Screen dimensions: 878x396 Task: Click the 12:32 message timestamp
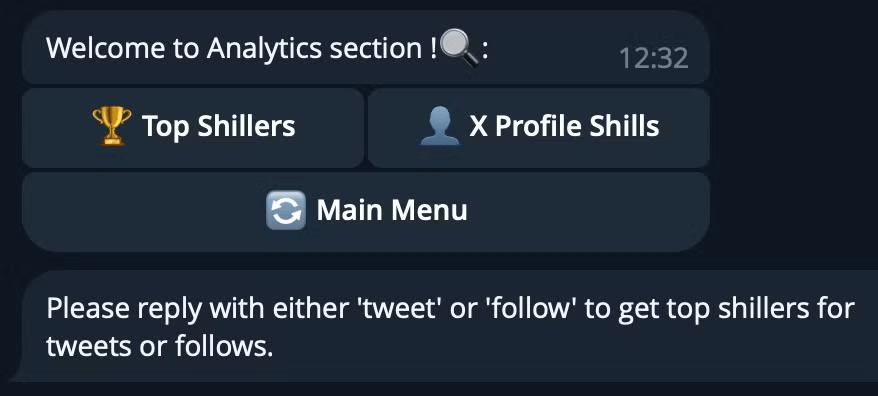coord(653,58)
